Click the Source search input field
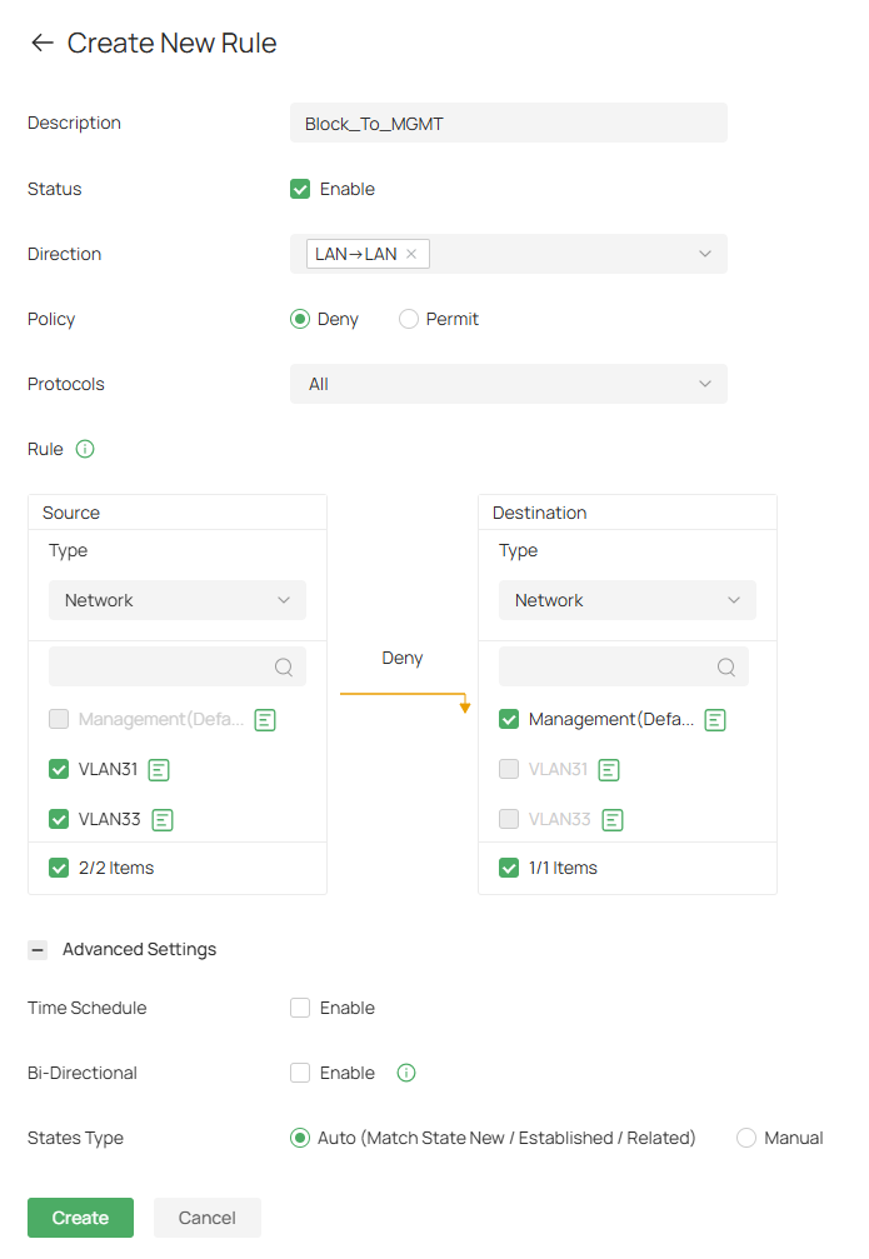The image size is (869, 1259). point(178,667)
